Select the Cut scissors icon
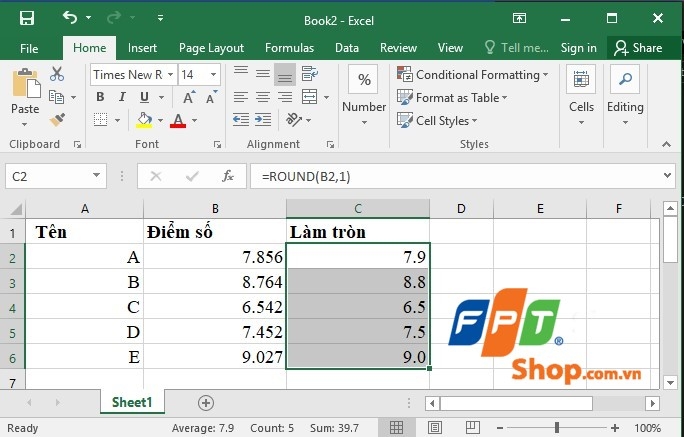This screenshot has height=437, width=684. [57, 74]
